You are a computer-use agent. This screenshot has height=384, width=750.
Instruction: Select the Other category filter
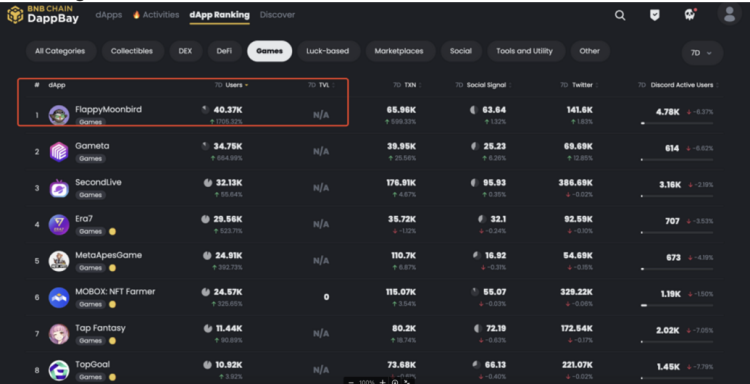tap(590, 51)
